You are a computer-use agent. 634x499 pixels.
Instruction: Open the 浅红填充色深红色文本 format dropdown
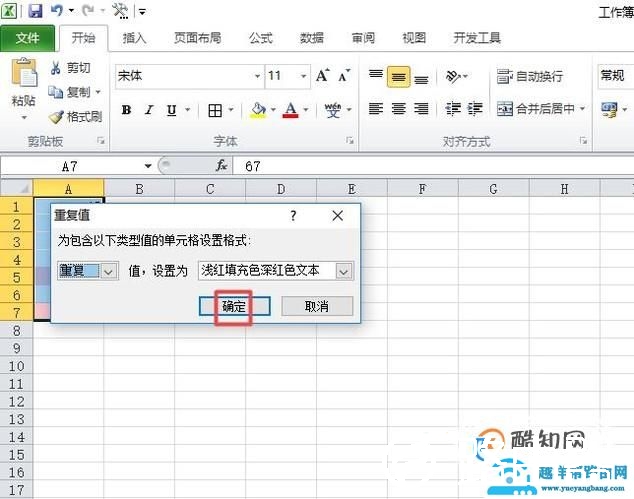[x=344, y=271]
